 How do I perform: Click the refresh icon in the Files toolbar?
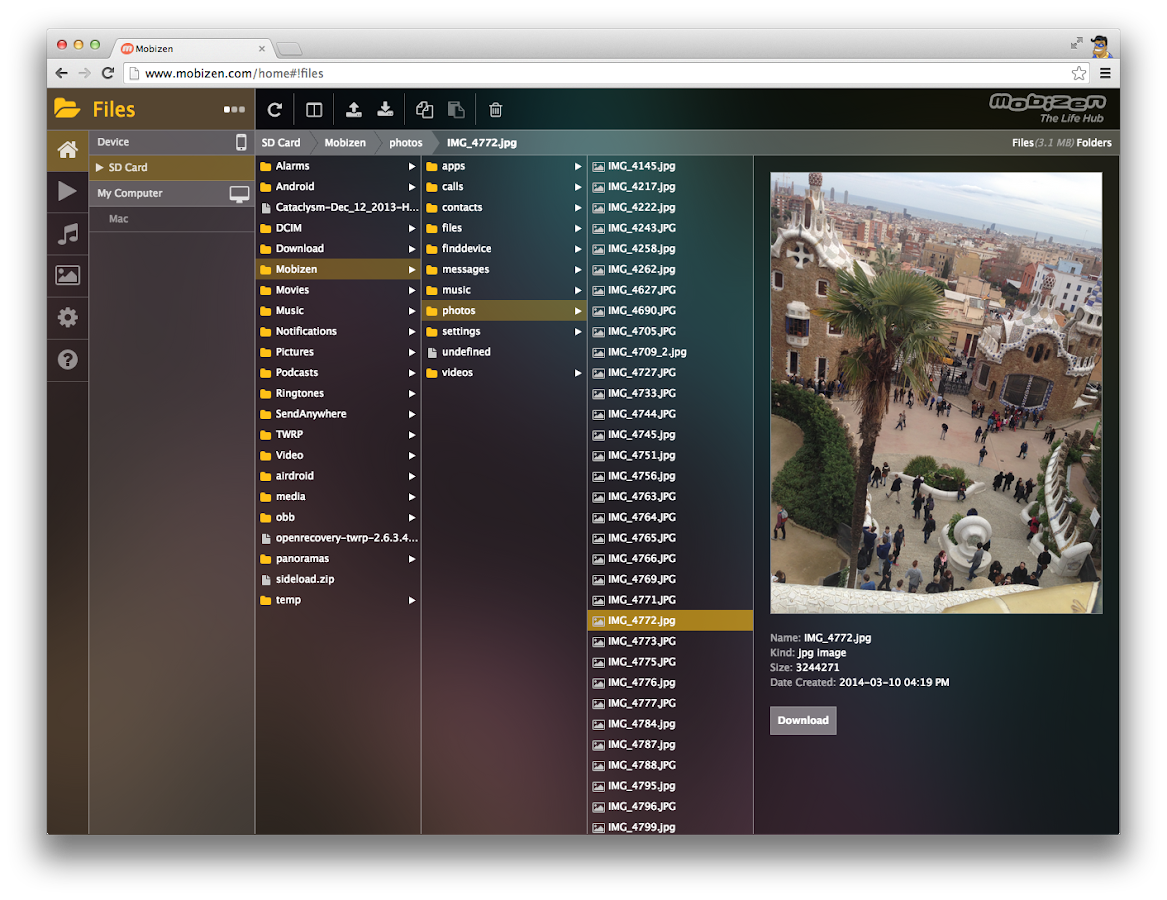pos(274,110)
